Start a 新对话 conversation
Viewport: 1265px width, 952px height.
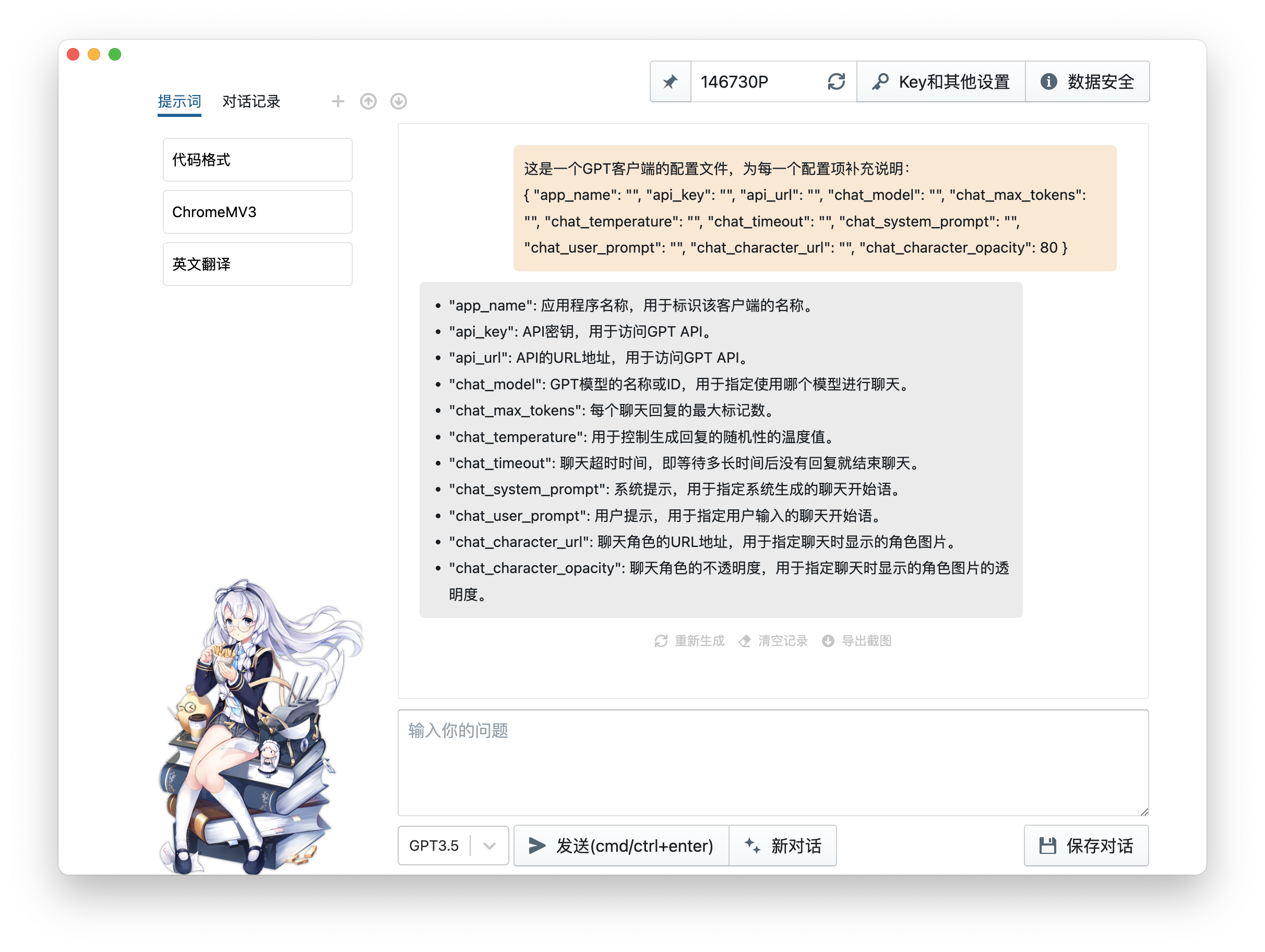point(783,846)
